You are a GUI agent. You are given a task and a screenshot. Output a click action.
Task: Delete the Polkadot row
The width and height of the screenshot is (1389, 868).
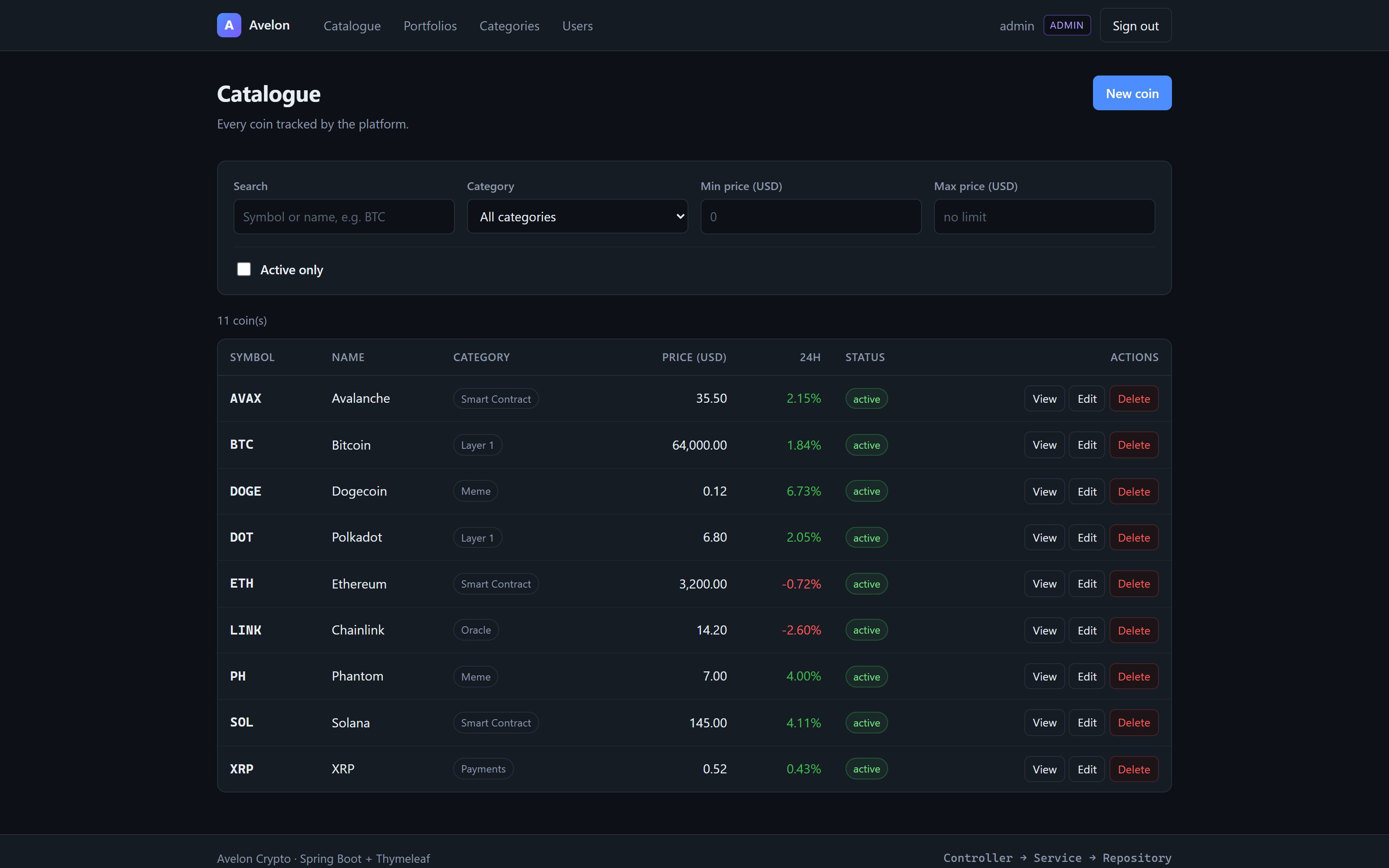click(x=1134, y=537)
